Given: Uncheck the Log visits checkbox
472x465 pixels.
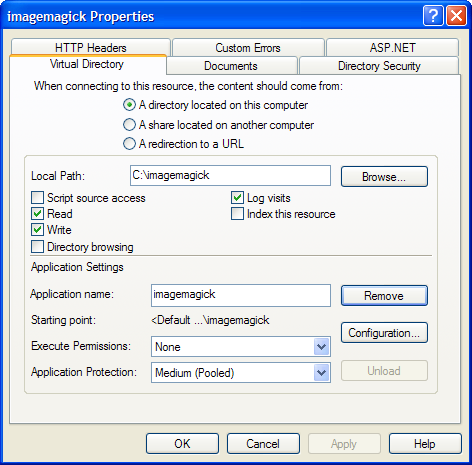Looking at the screenshot, I should (237, 197).
